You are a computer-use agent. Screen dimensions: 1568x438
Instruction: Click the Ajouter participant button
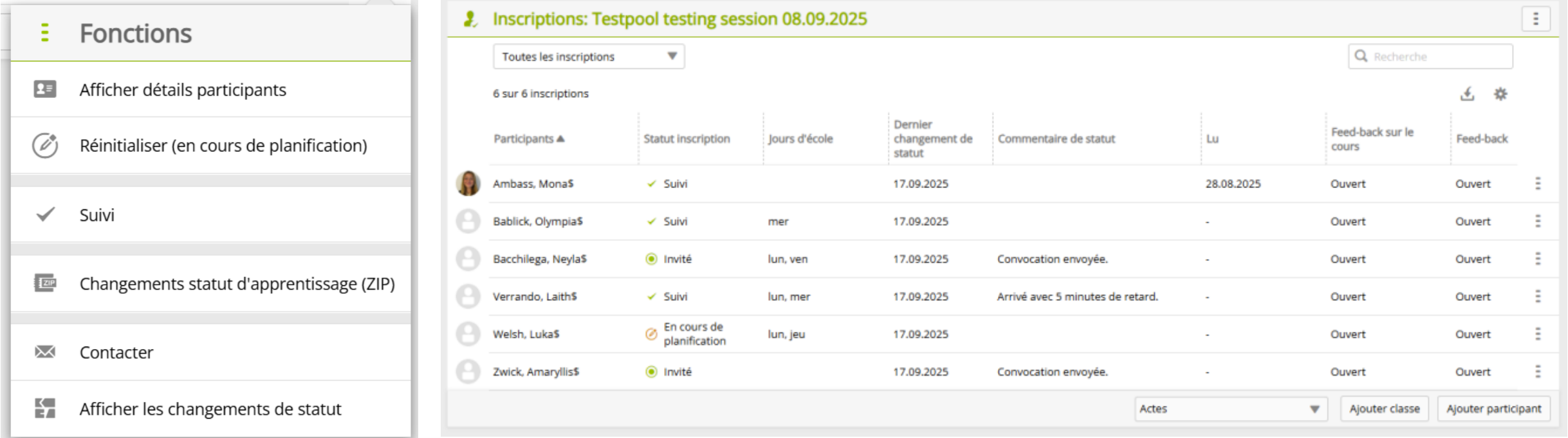click(x=1493, y=408)
